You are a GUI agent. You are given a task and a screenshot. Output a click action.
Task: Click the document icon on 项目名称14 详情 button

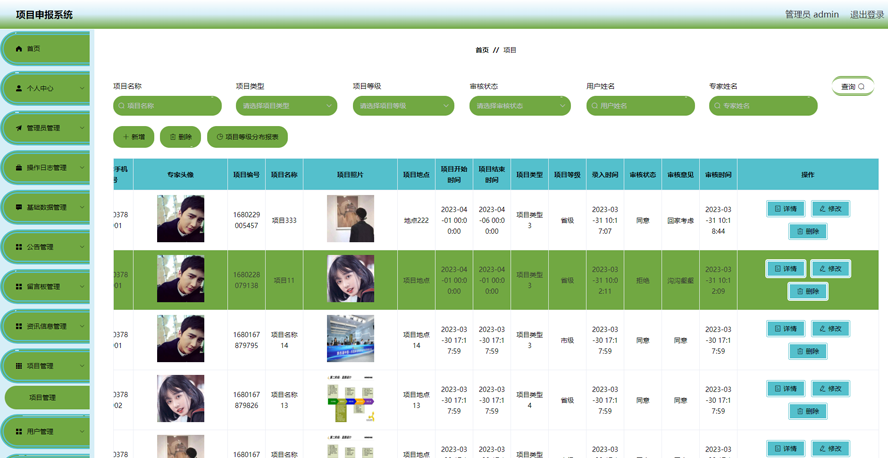click(778, 328)
